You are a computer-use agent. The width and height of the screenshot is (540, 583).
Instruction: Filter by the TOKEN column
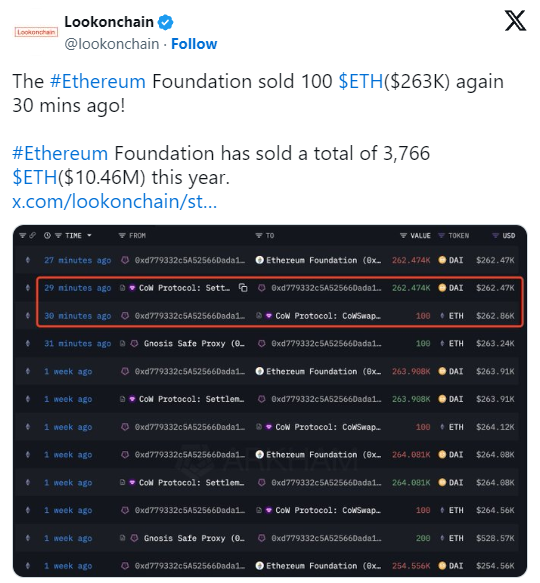tap(441, 235)
